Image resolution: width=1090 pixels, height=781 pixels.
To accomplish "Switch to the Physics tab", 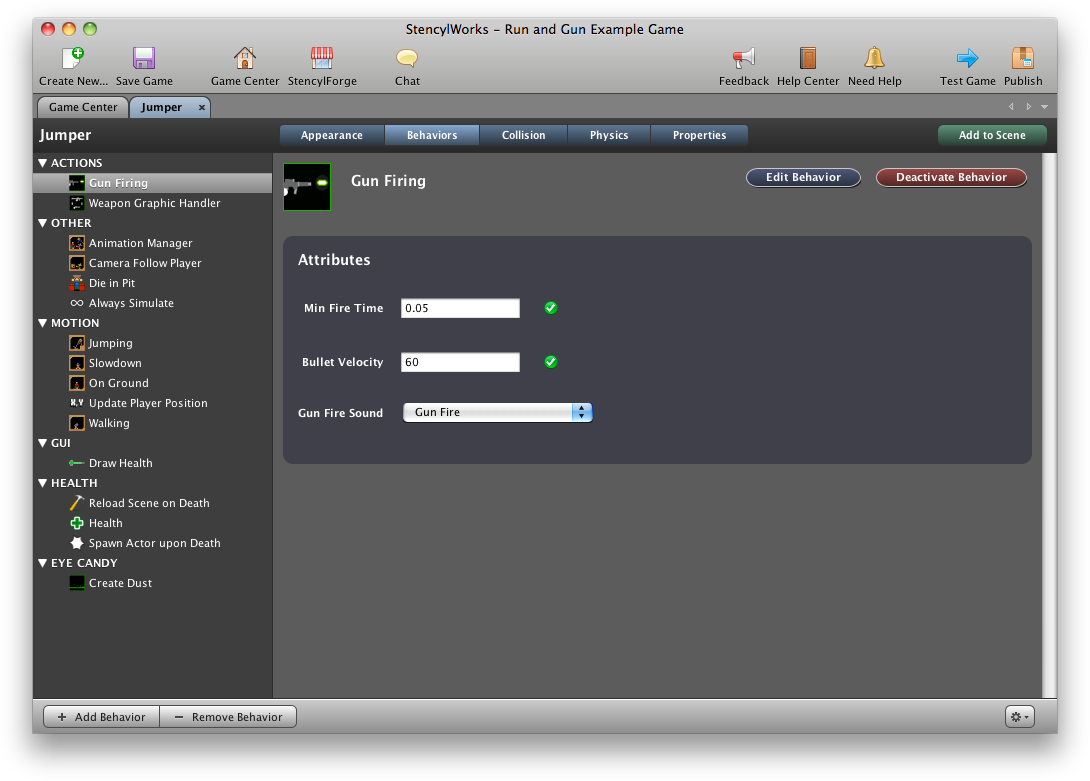I will [608, 135].
